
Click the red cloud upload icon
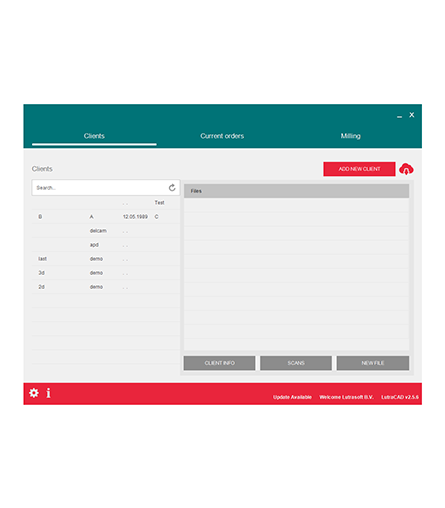[x=406, y=169]
